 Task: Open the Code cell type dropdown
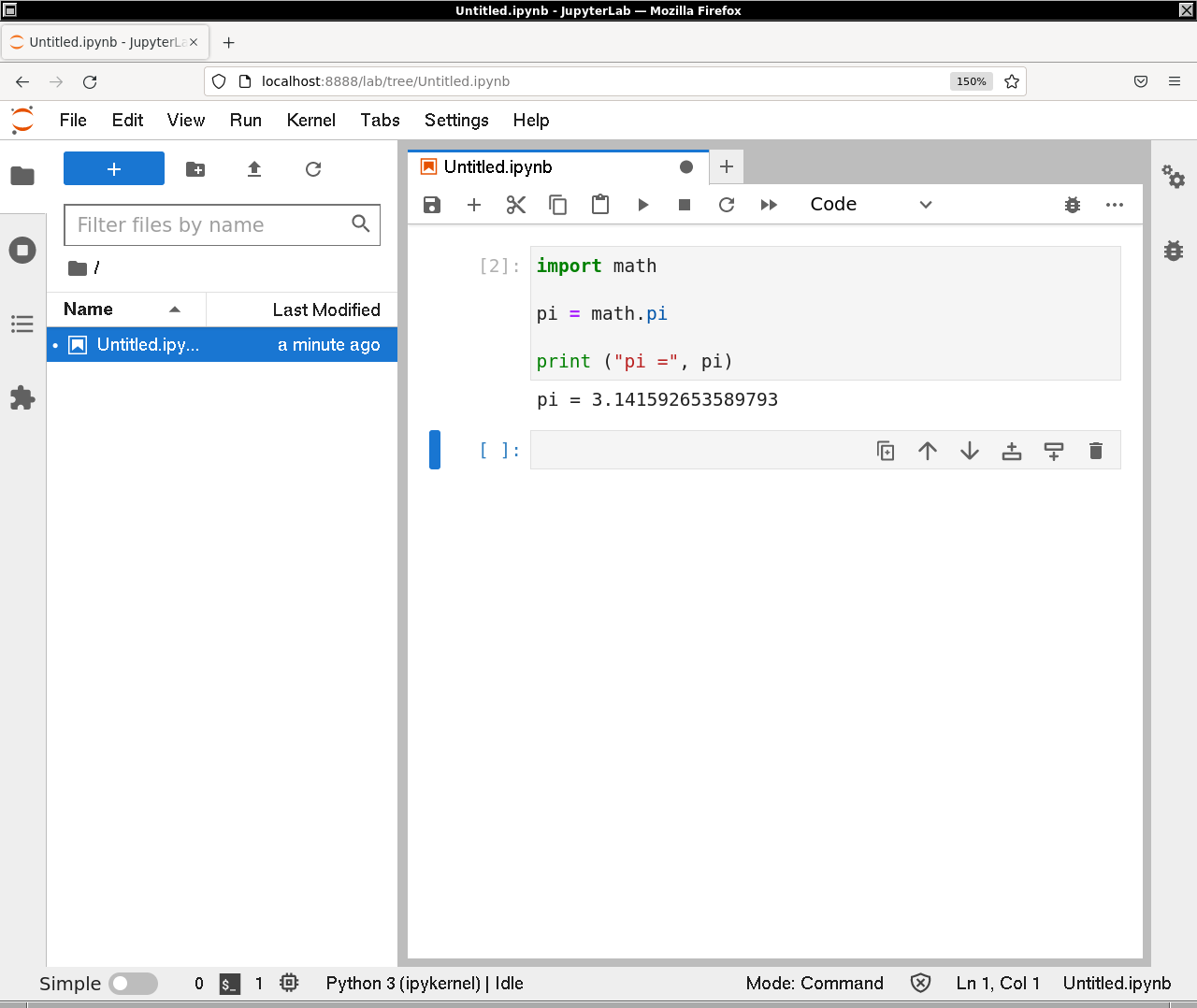(870, 205)
